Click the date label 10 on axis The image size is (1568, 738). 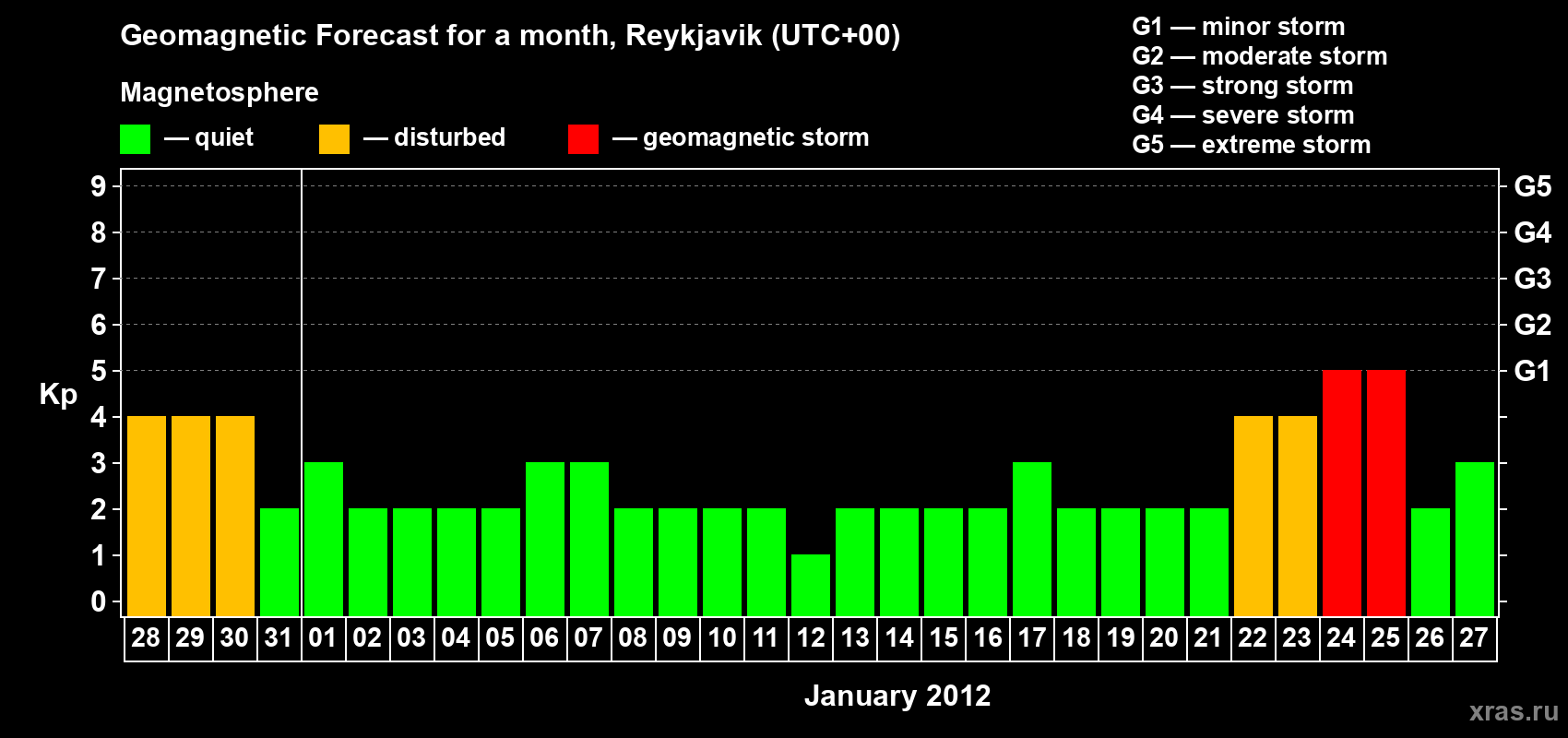point(721,637)
